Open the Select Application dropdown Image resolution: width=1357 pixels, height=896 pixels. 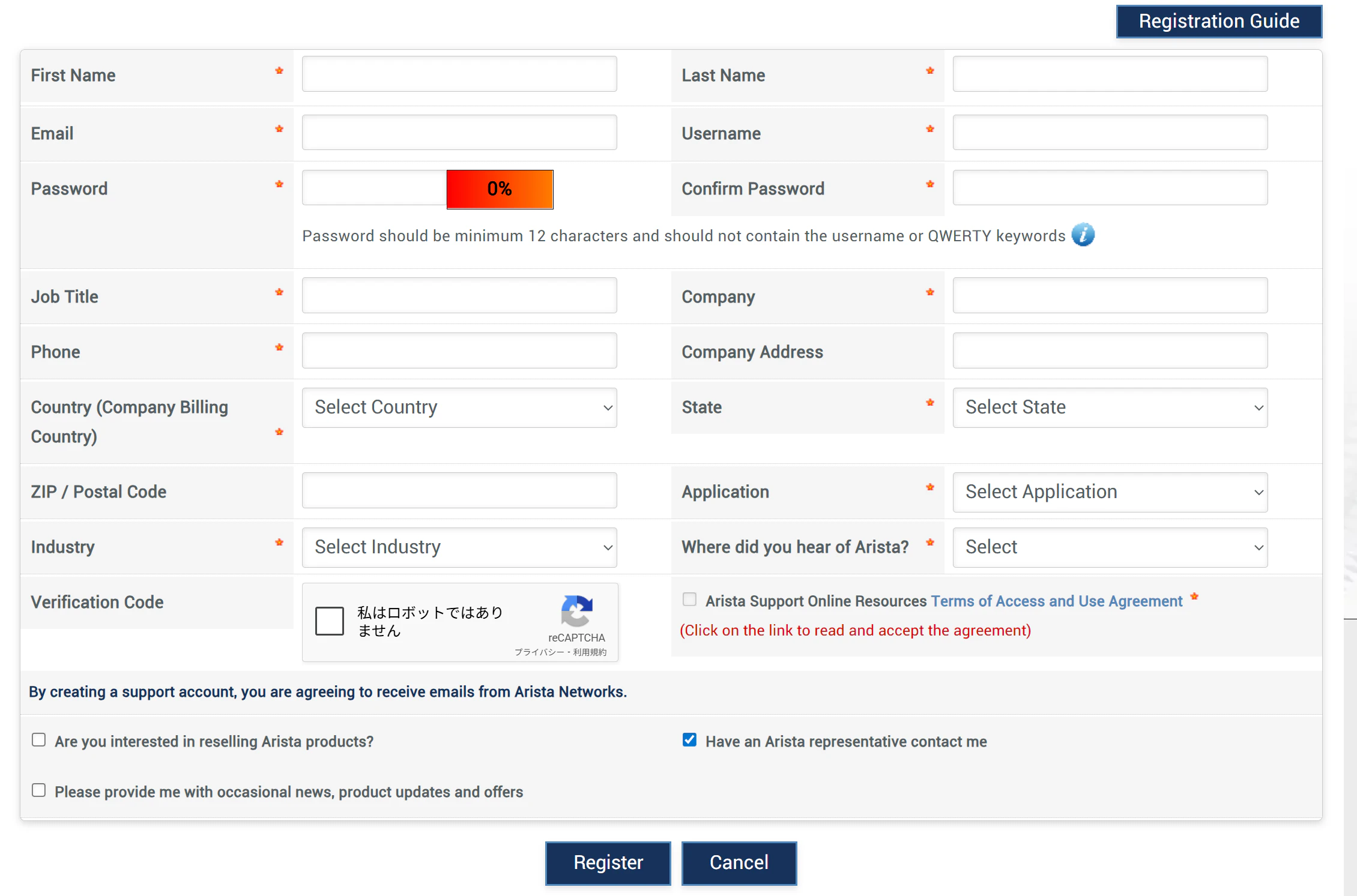tap(1110, 492)
